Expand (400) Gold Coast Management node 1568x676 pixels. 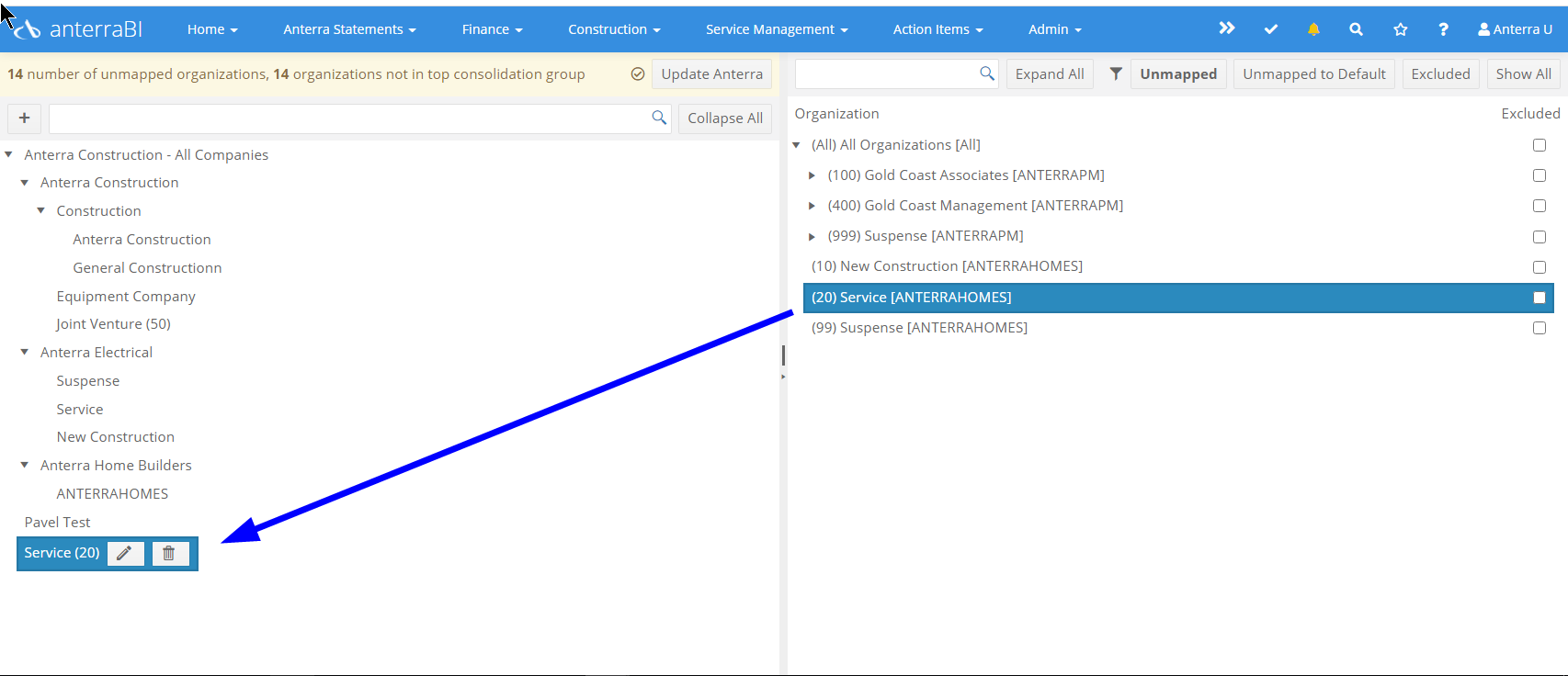point(812,206)
